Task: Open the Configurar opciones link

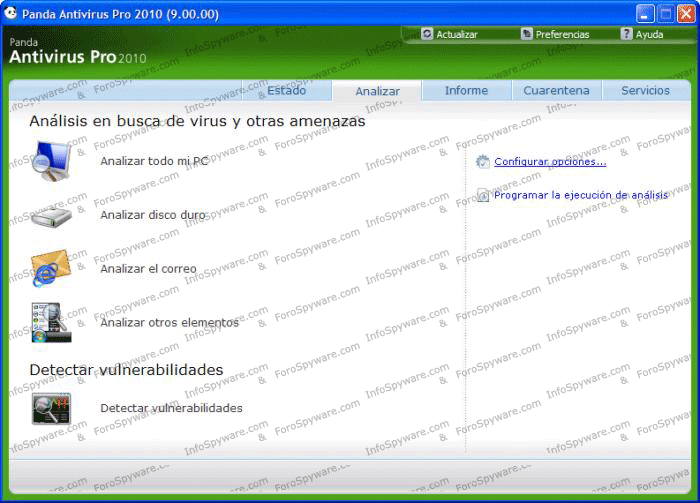Action: point(550,162)
